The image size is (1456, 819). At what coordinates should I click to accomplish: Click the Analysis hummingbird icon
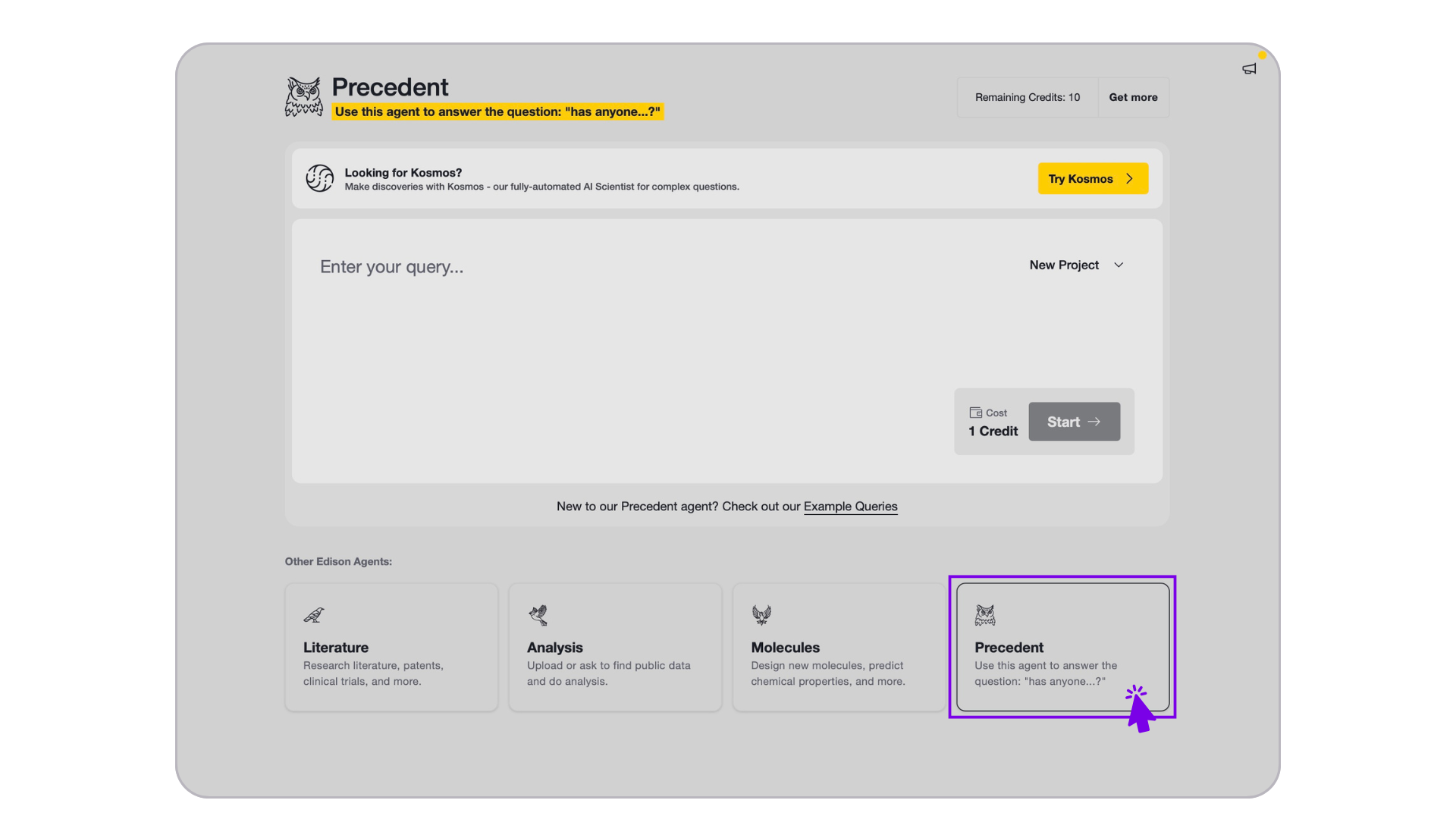coord(538,615)
